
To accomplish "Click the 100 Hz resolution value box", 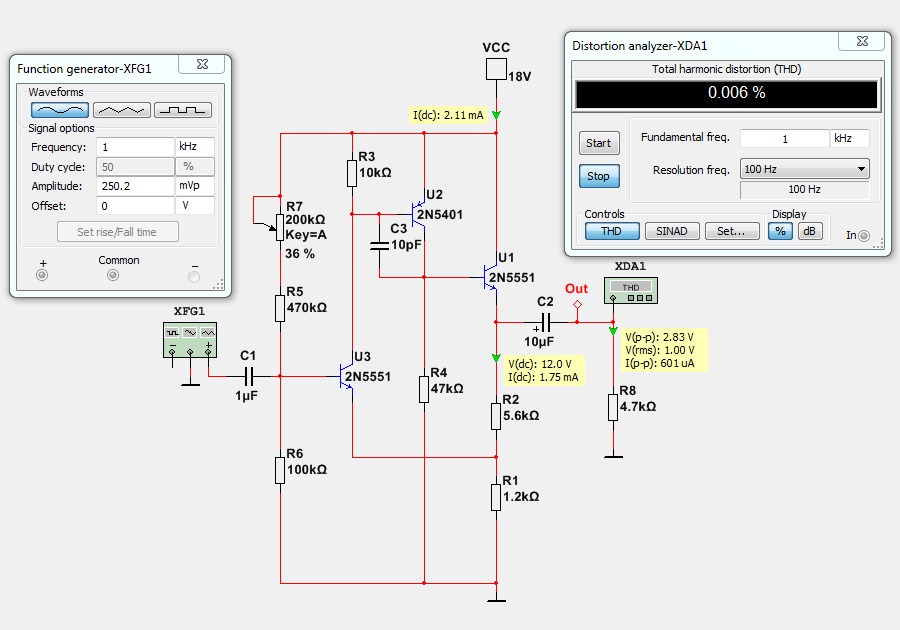I will coord(805,189).
